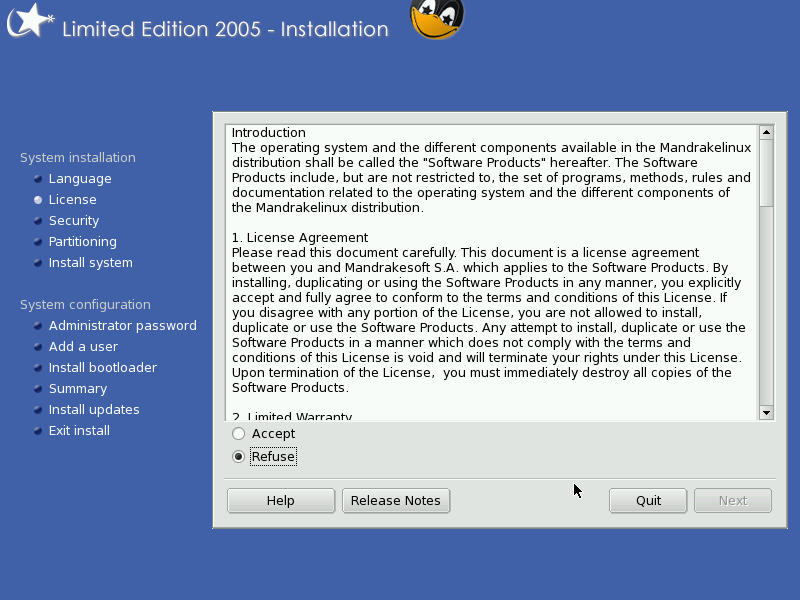
Task: View the Release Notes
Action: pyautogui.click(x=396, y=501)
